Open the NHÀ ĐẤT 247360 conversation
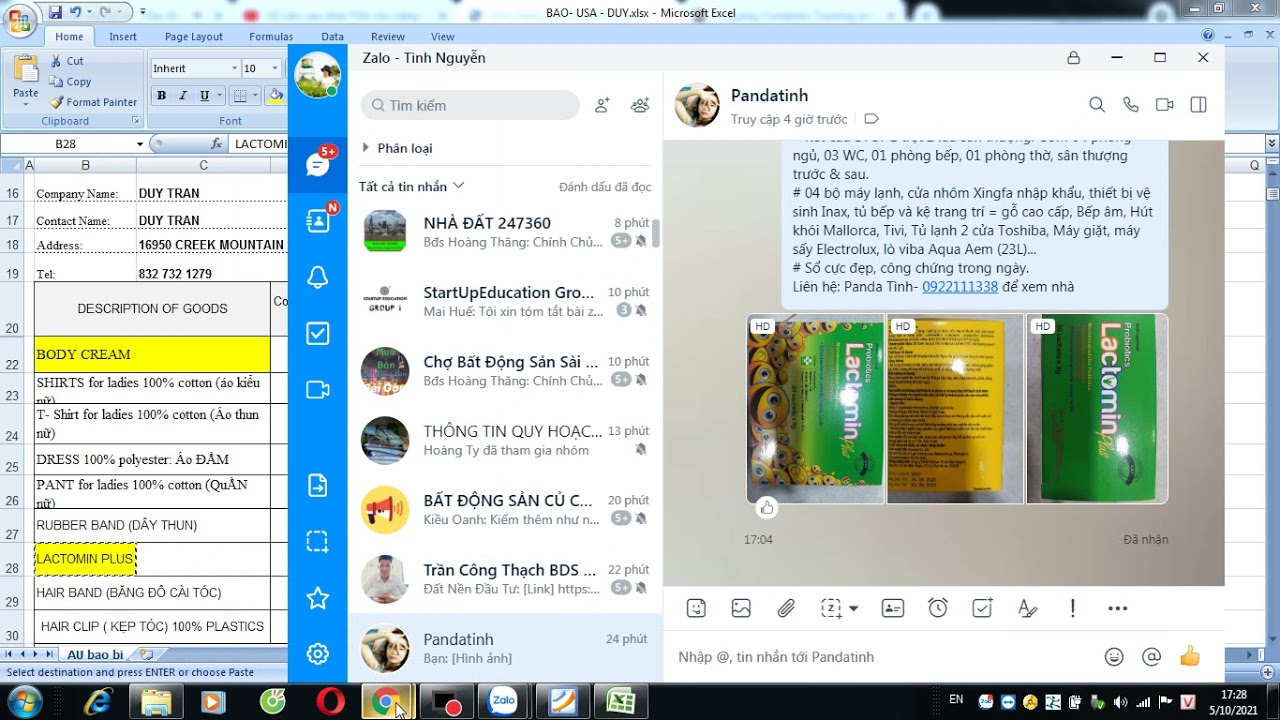Screen dimensions: 1280x720 coord(505,231)
